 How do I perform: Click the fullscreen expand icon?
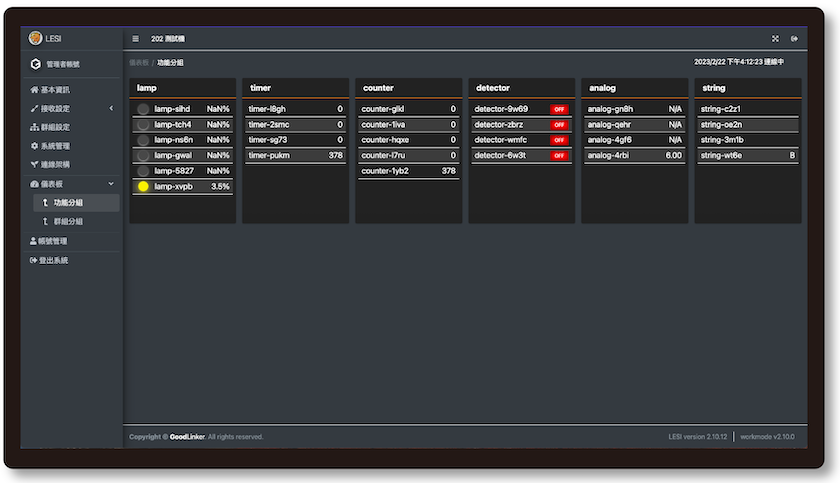(775, 39)
